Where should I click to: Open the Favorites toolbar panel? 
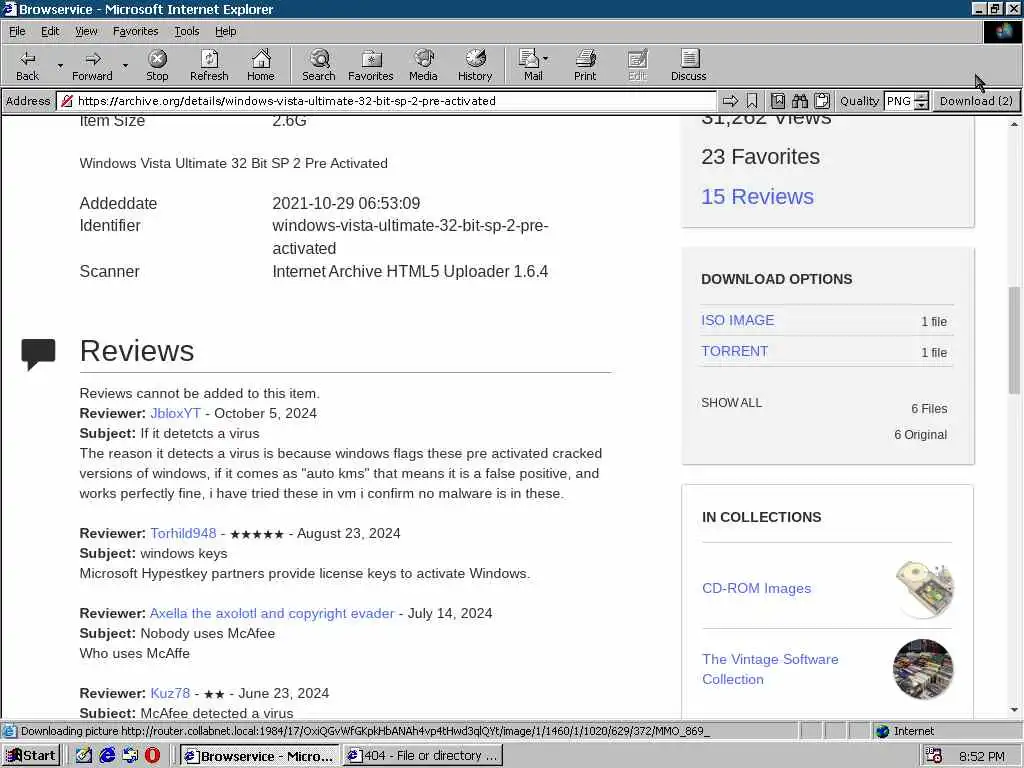[371, 65]
